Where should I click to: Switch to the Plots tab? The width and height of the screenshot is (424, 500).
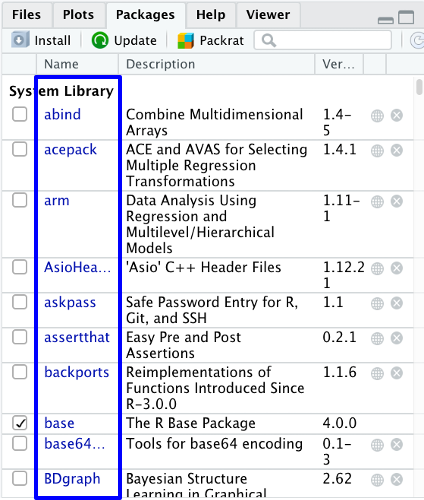pos(78,15)
